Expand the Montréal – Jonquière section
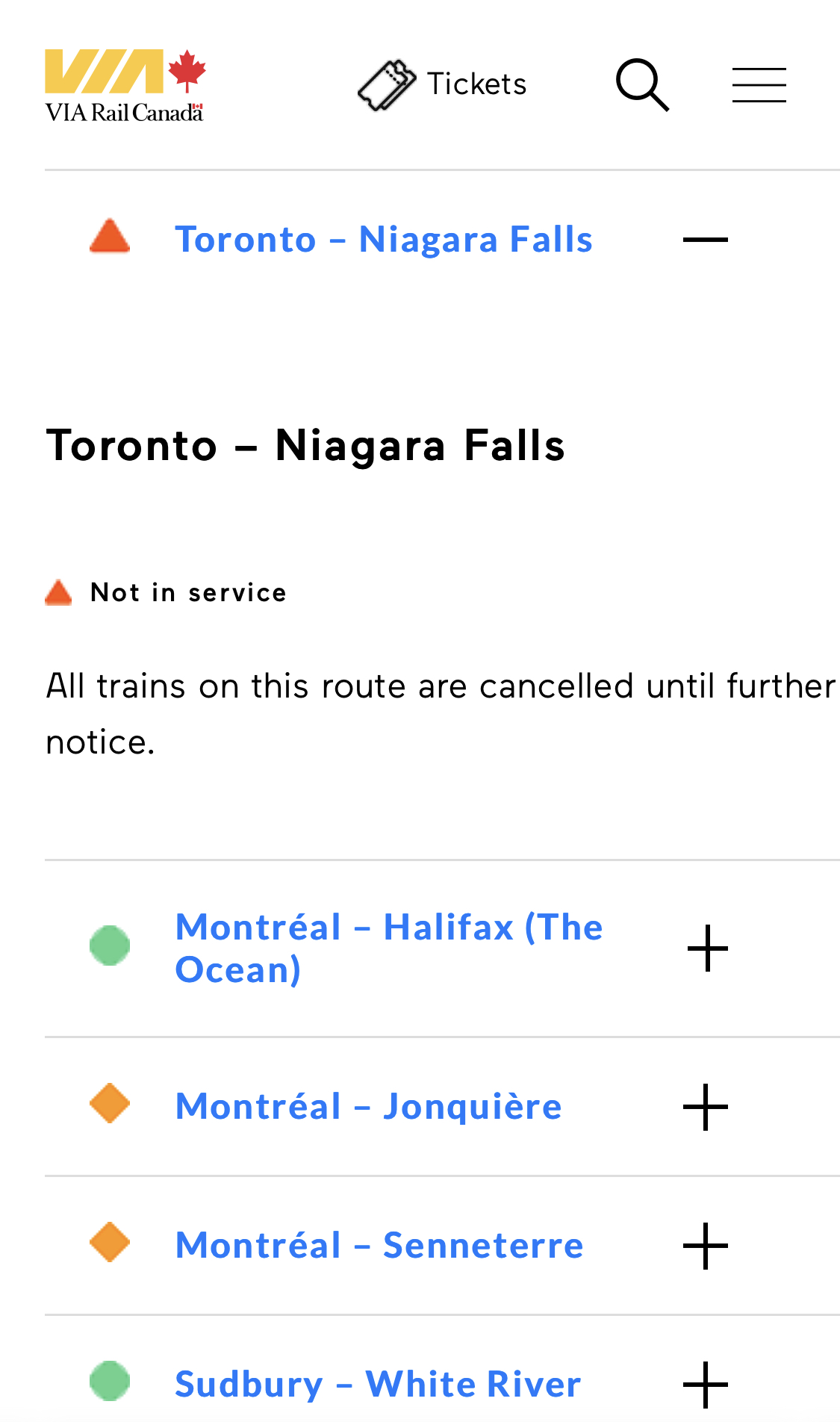 click(x=706, y=1107)
